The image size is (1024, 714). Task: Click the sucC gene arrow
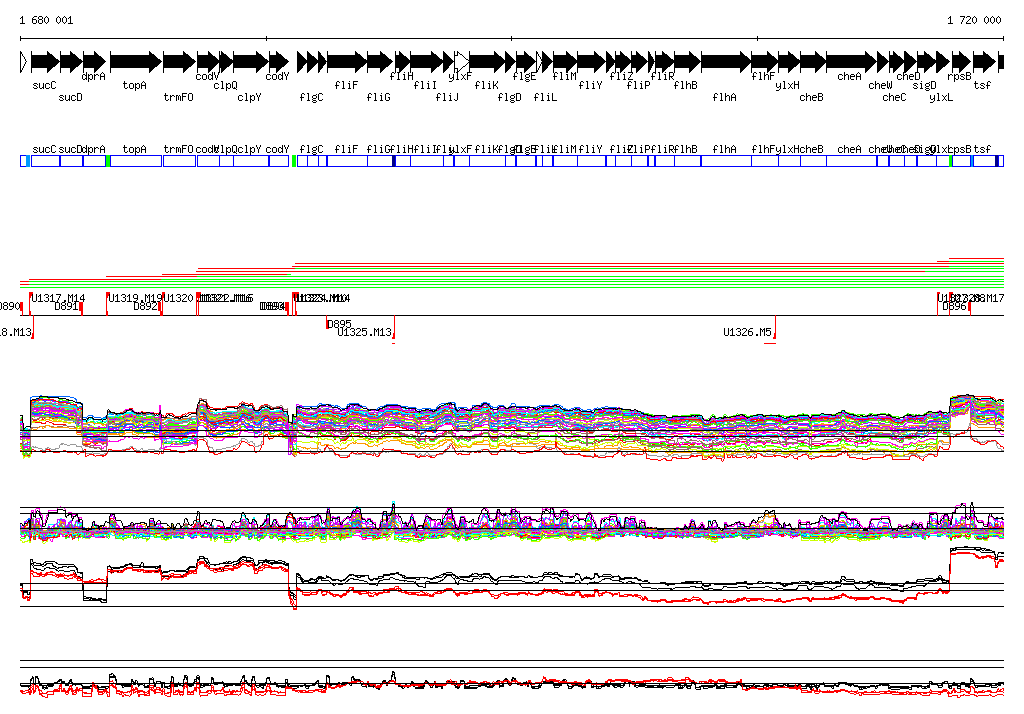(x=45, y=62)
